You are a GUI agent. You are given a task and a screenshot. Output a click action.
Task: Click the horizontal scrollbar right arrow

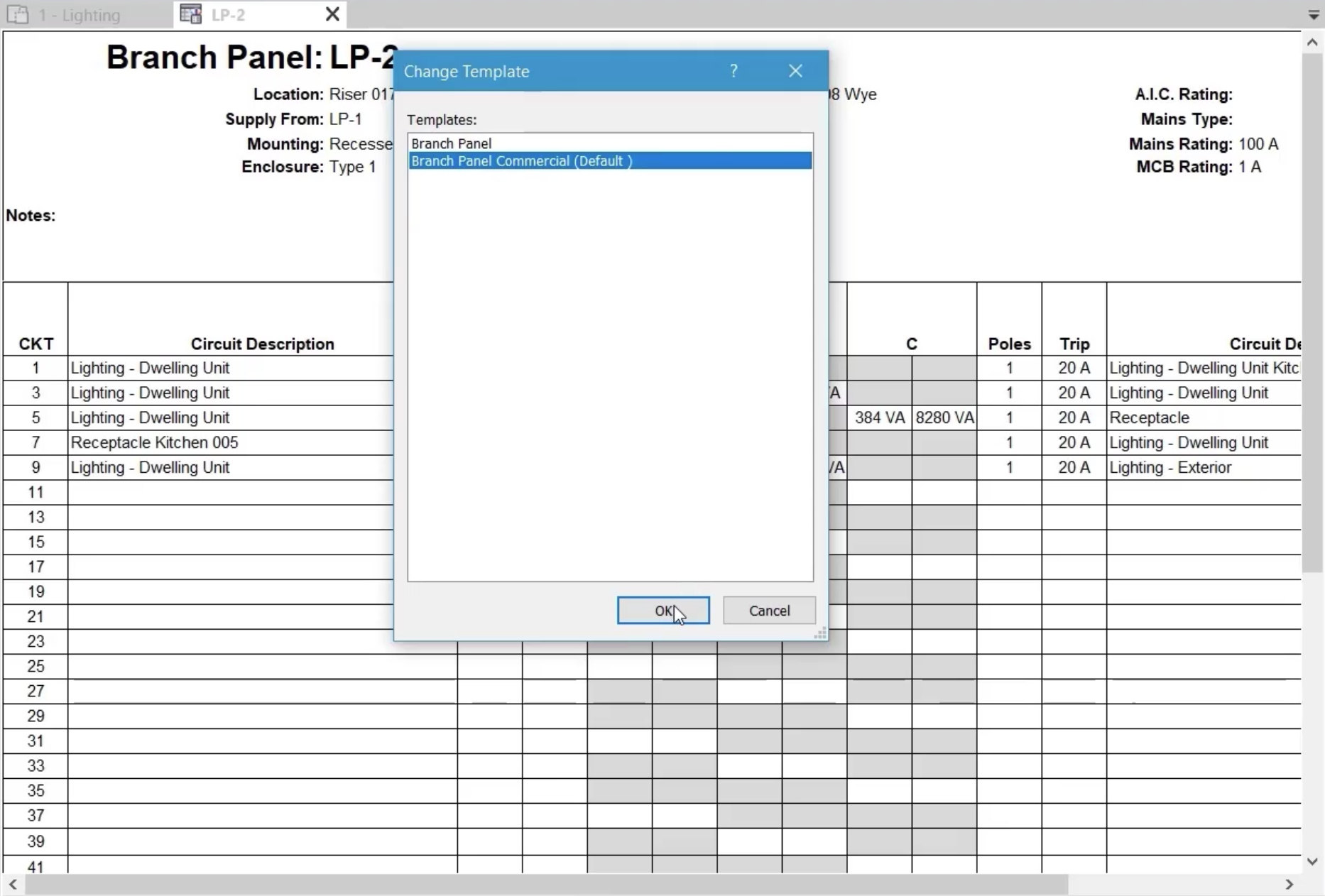point(1289,885)
